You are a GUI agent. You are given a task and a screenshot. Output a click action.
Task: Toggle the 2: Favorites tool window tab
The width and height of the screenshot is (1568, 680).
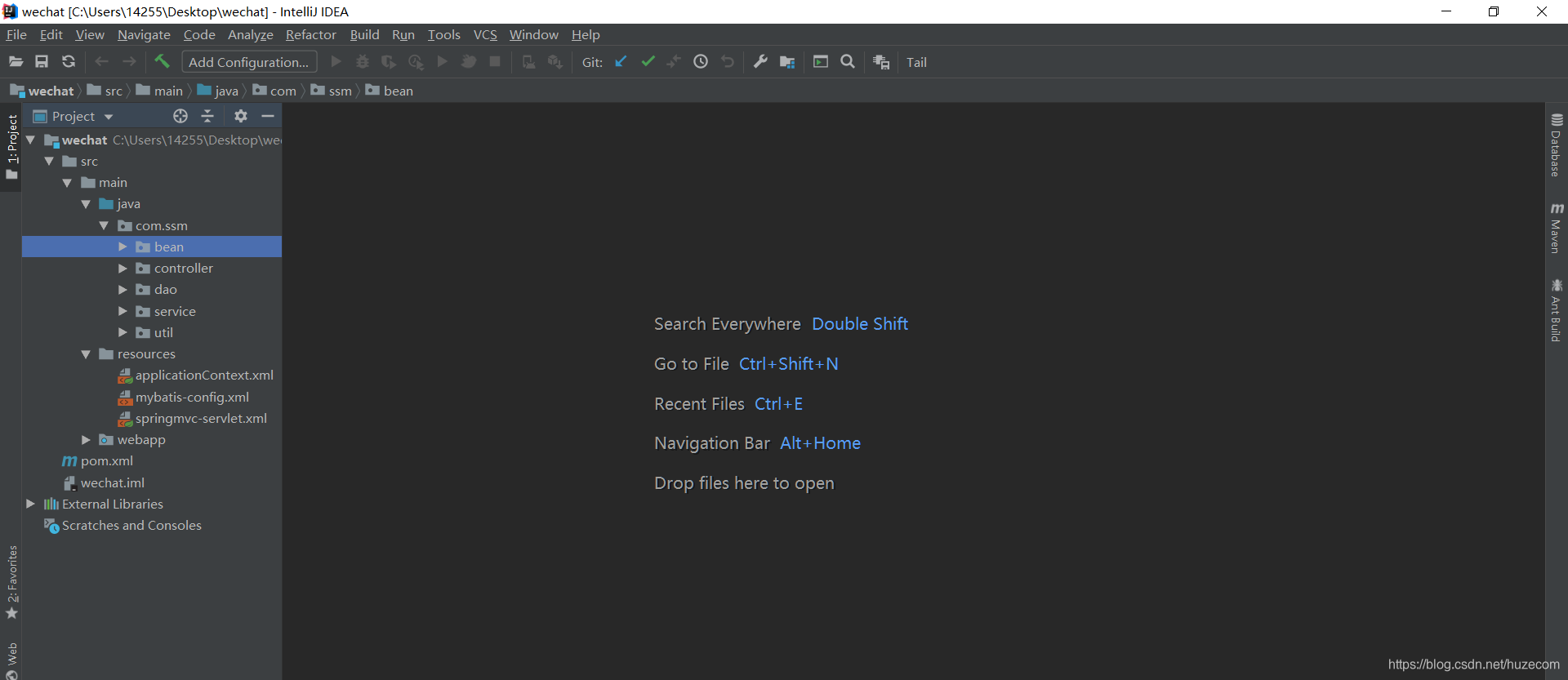pos(11,582)
